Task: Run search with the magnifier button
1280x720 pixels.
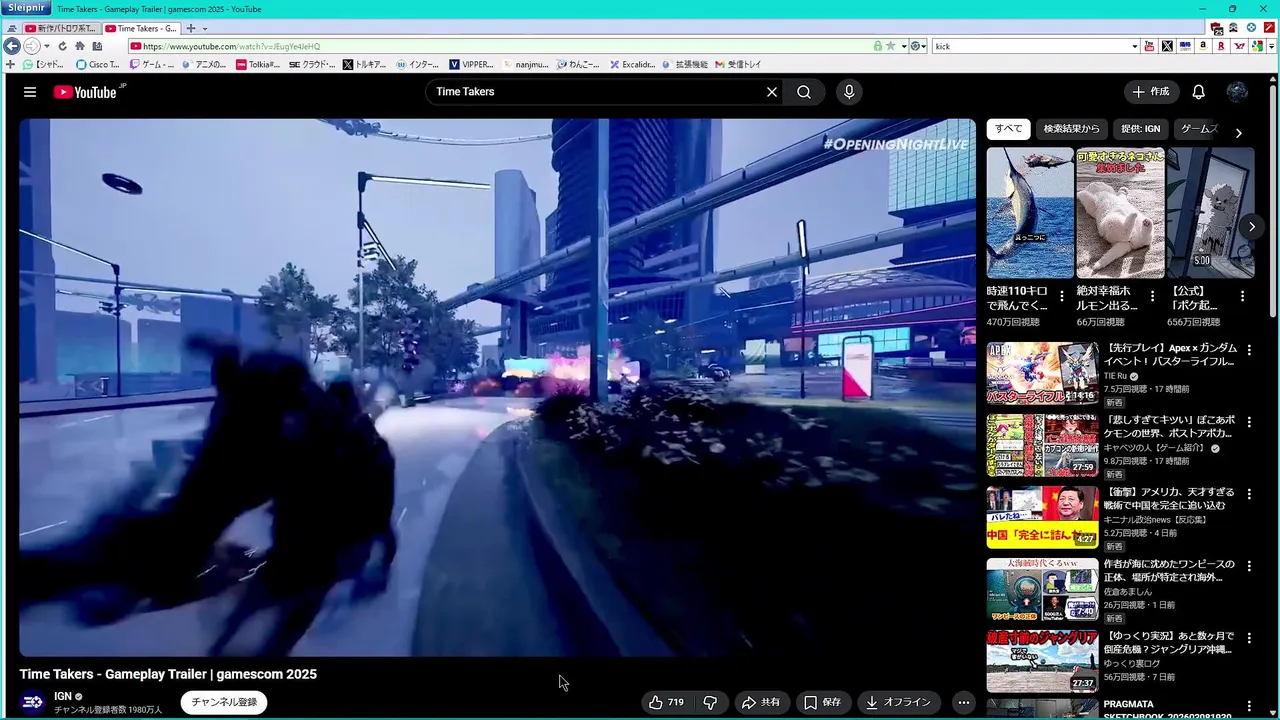Action: click(804, 92)
